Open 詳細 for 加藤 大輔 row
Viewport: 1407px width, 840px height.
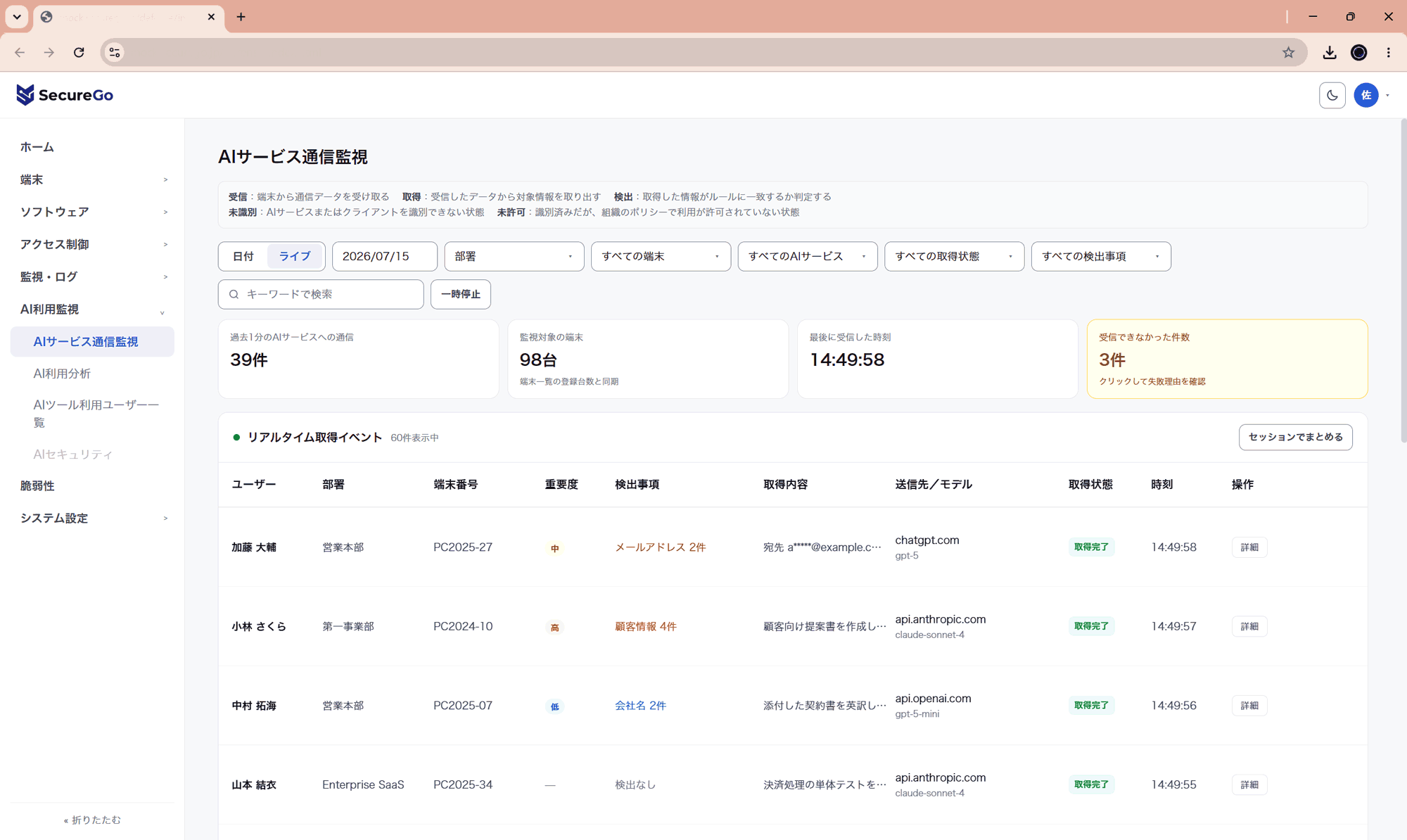pos(1249,547)
